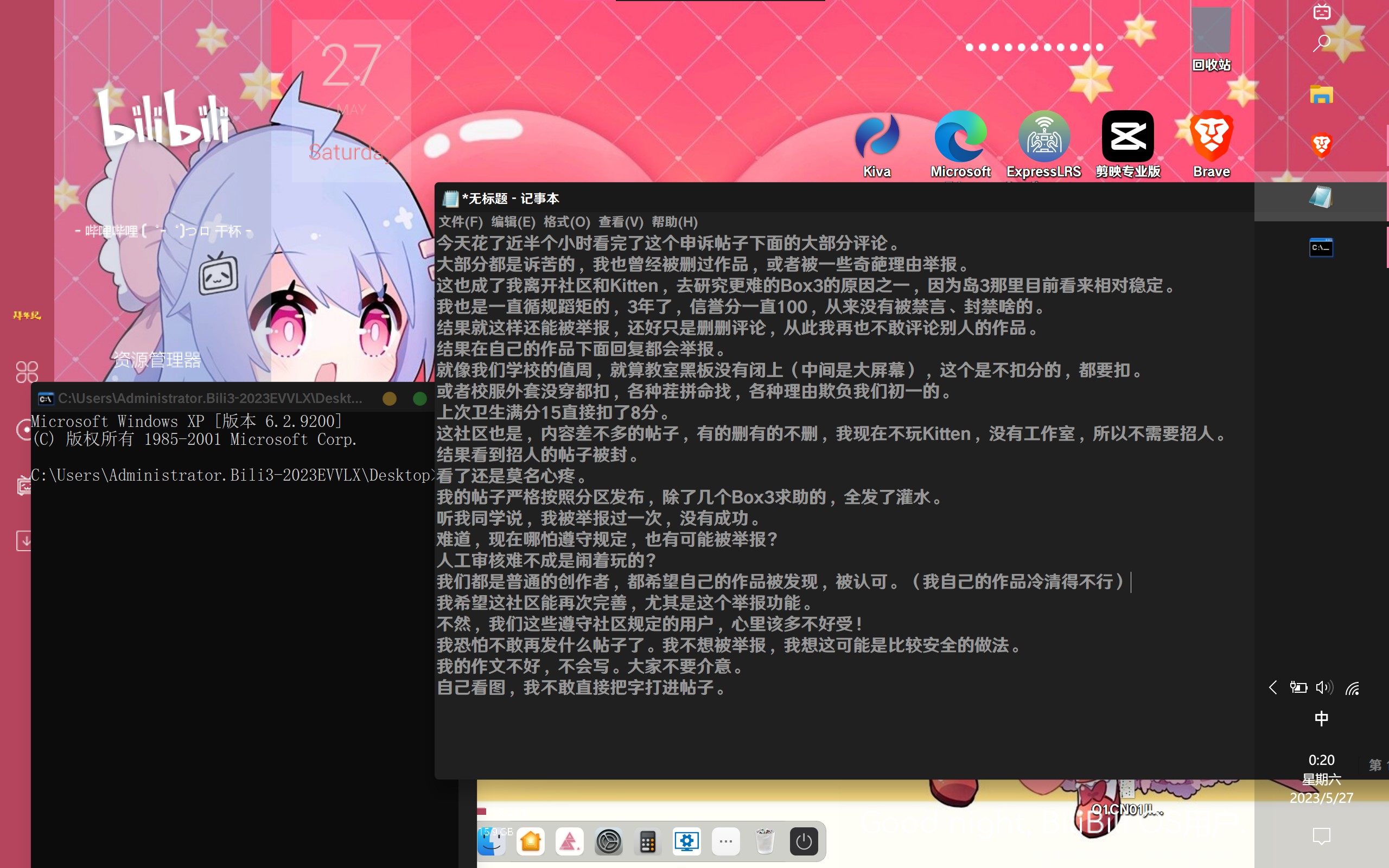Expand hidden tray icons chevron

[1272, 687]
